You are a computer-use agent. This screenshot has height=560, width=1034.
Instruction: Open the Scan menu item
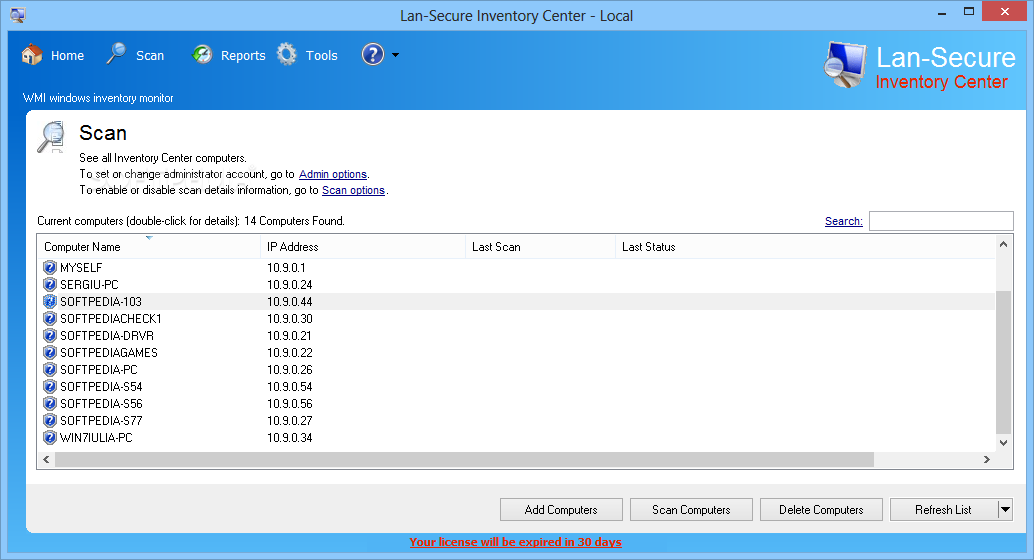[150, 55]
